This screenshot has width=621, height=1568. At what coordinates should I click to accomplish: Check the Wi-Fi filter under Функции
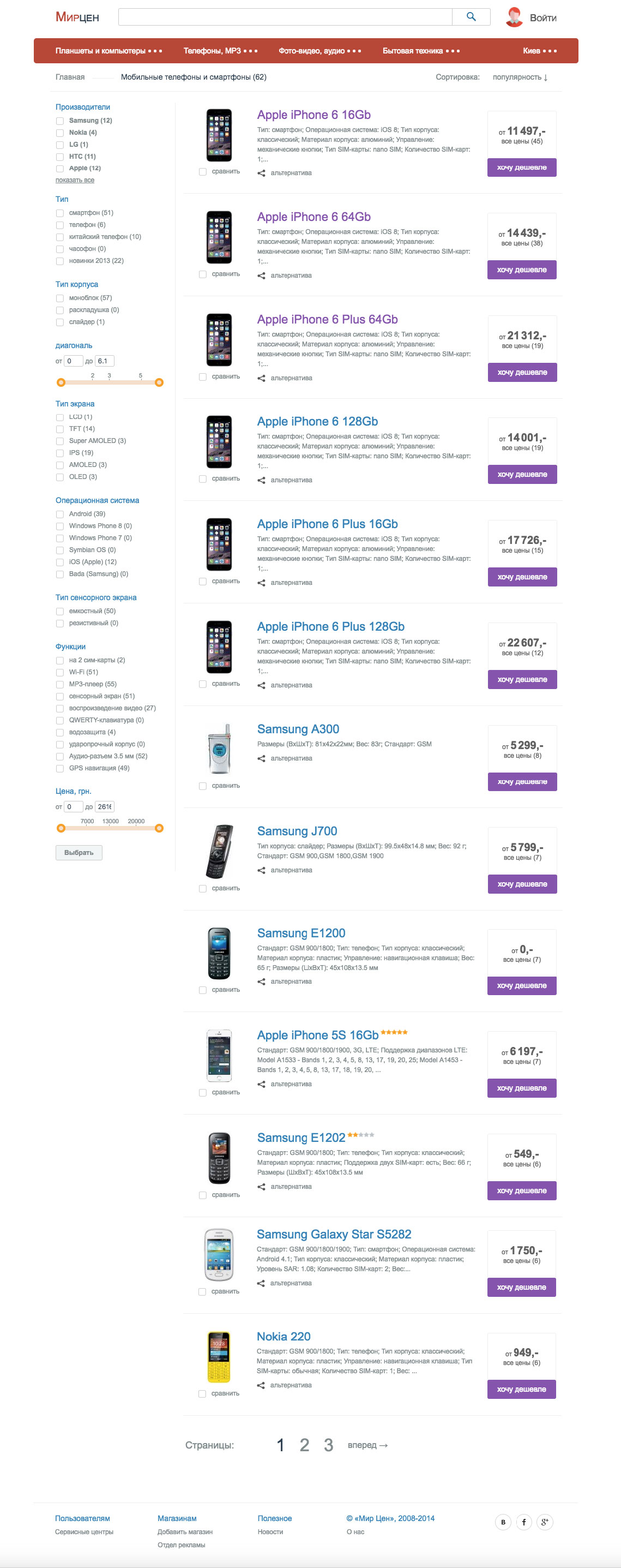pos(59,672)
